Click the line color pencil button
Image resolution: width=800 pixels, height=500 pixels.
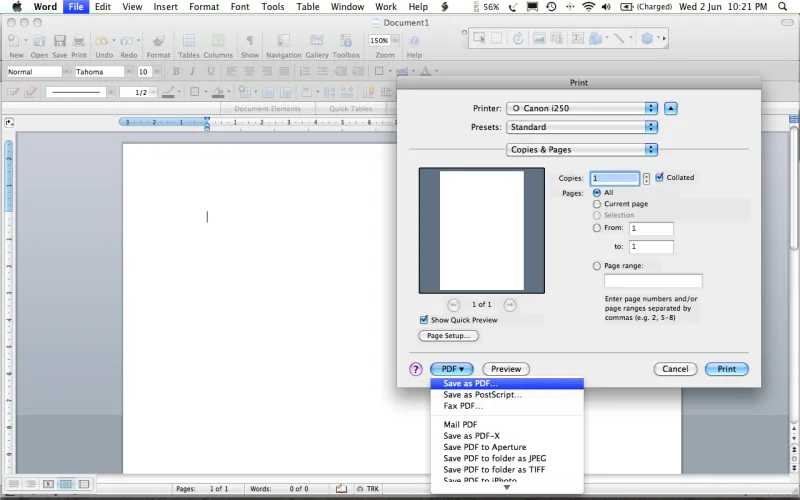(168, 92)
